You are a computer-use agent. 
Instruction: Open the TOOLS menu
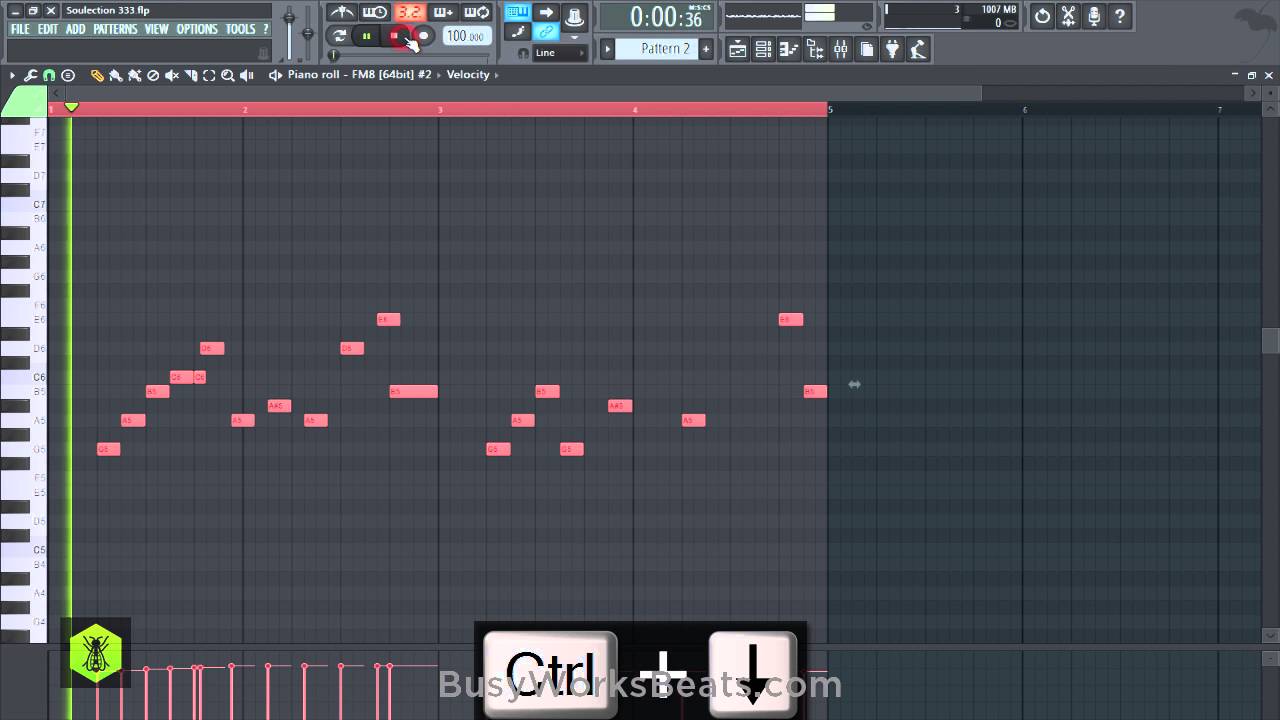pyautogui.click(x=241, y=29)
